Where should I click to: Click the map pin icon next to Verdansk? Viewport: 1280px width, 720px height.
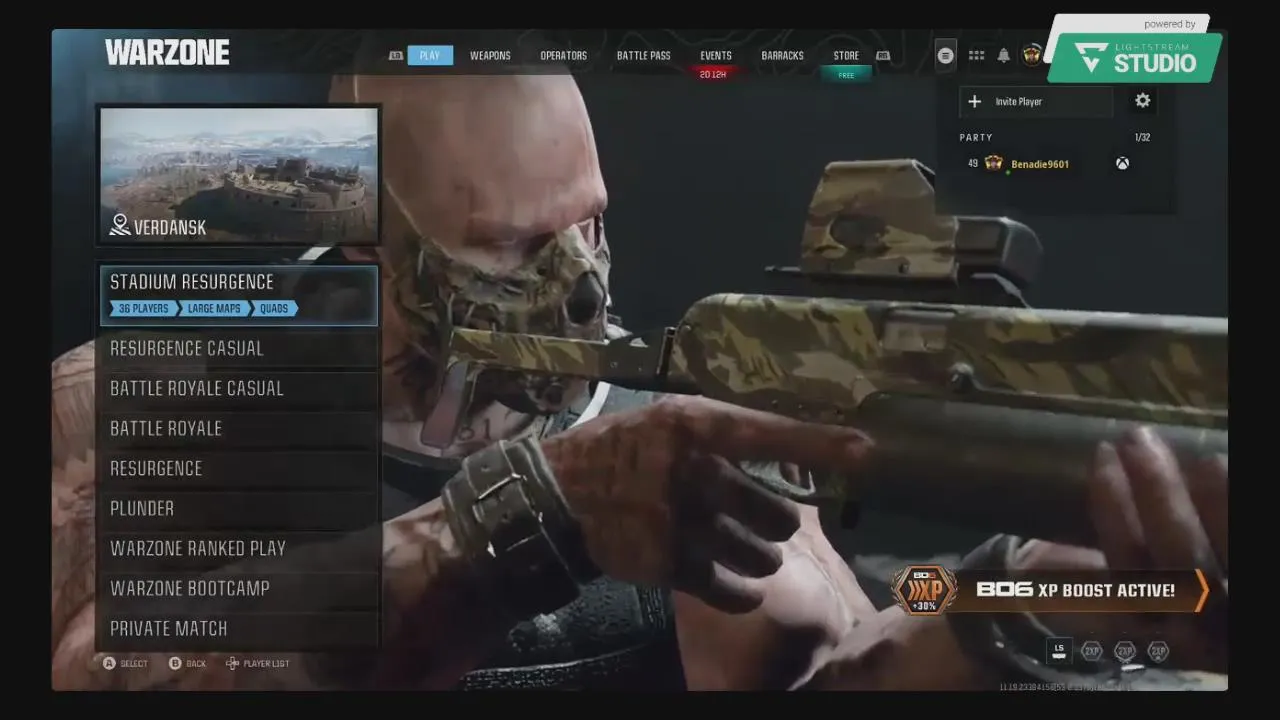[120, 226]
